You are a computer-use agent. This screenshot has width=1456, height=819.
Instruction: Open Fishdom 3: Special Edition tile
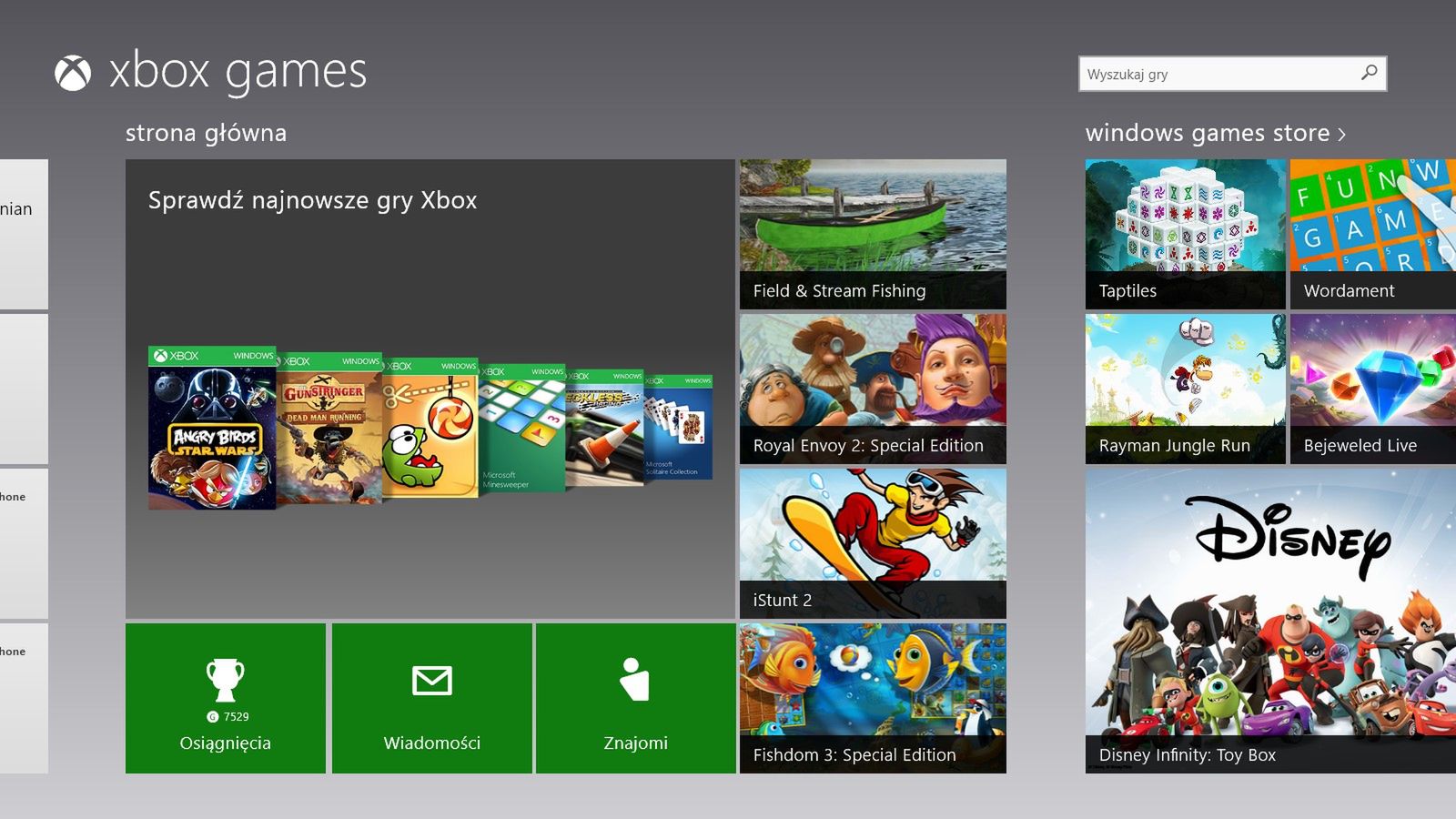pyautogui.click(x=873, y=698)
